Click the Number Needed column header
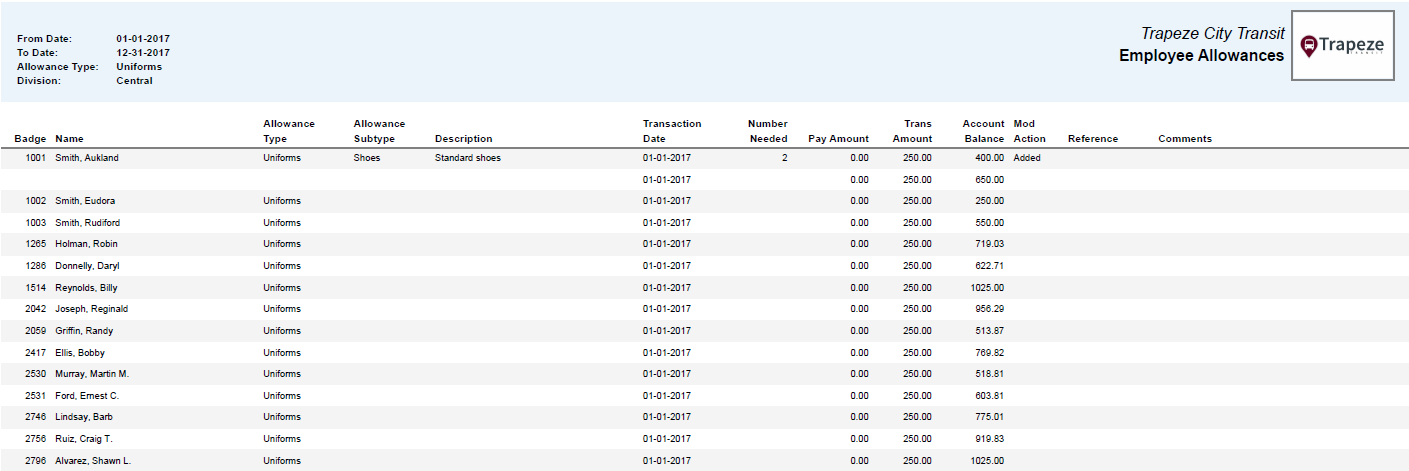1409x471 pixels. coord(768,131)
